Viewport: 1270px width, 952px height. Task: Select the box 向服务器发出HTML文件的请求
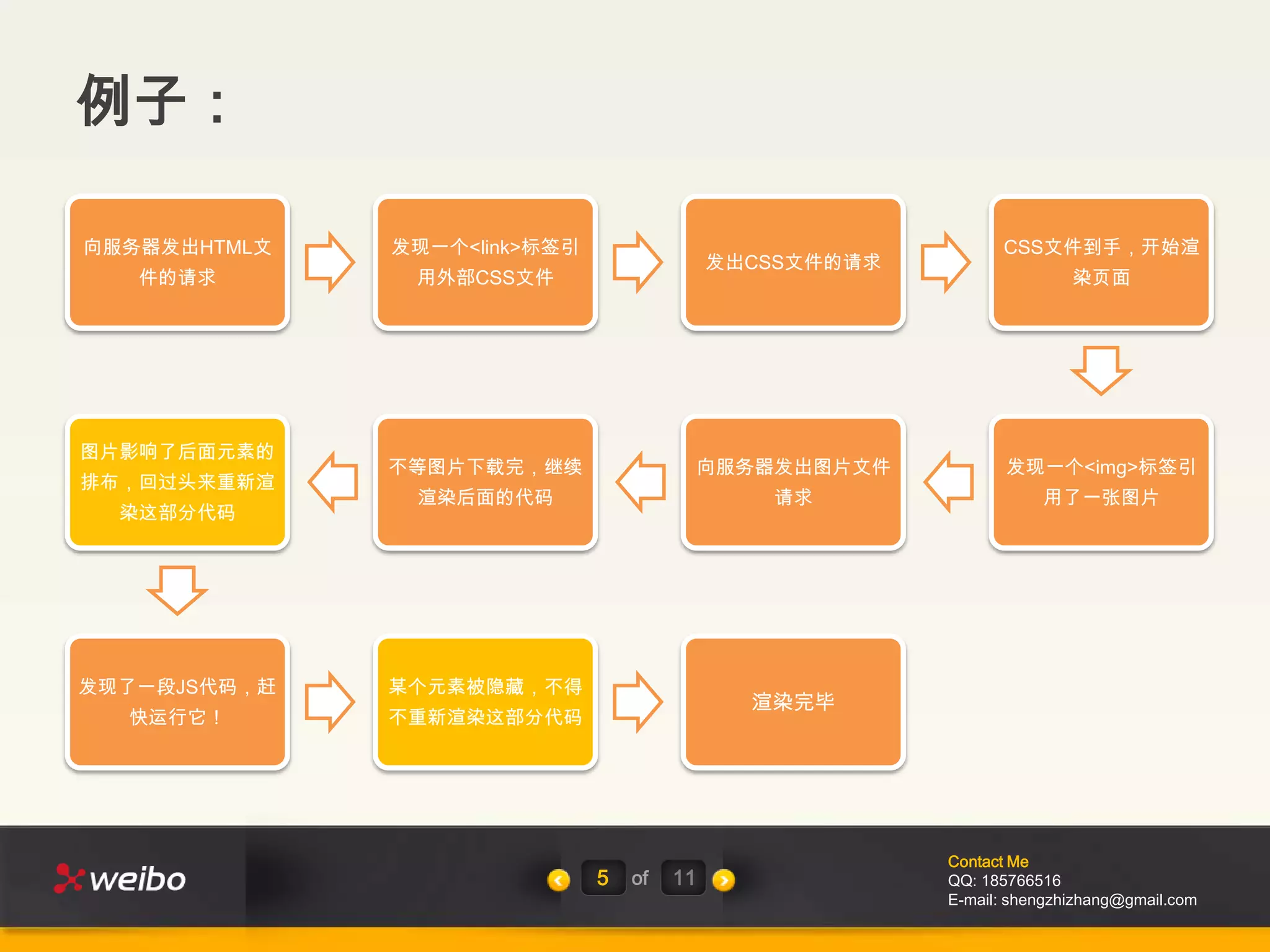point(177,262)
